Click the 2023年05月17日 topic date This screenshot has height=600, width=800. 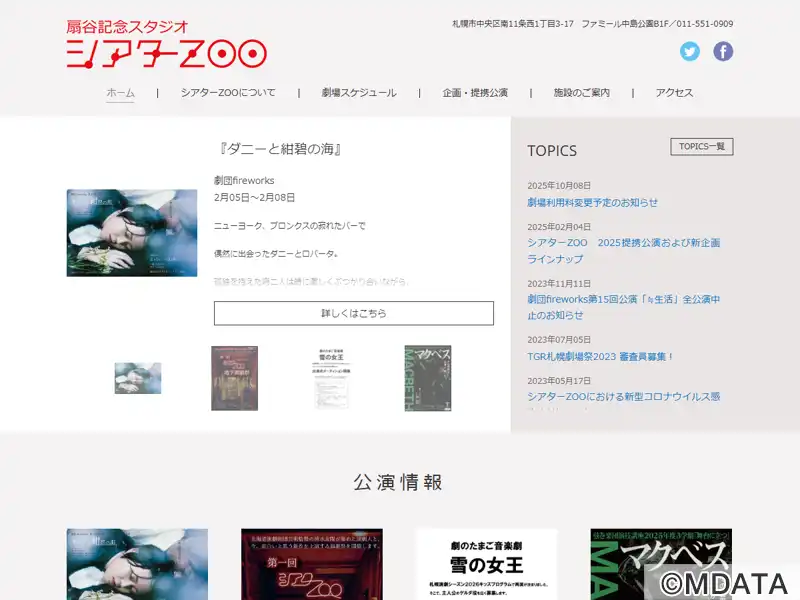click(559, 381)
